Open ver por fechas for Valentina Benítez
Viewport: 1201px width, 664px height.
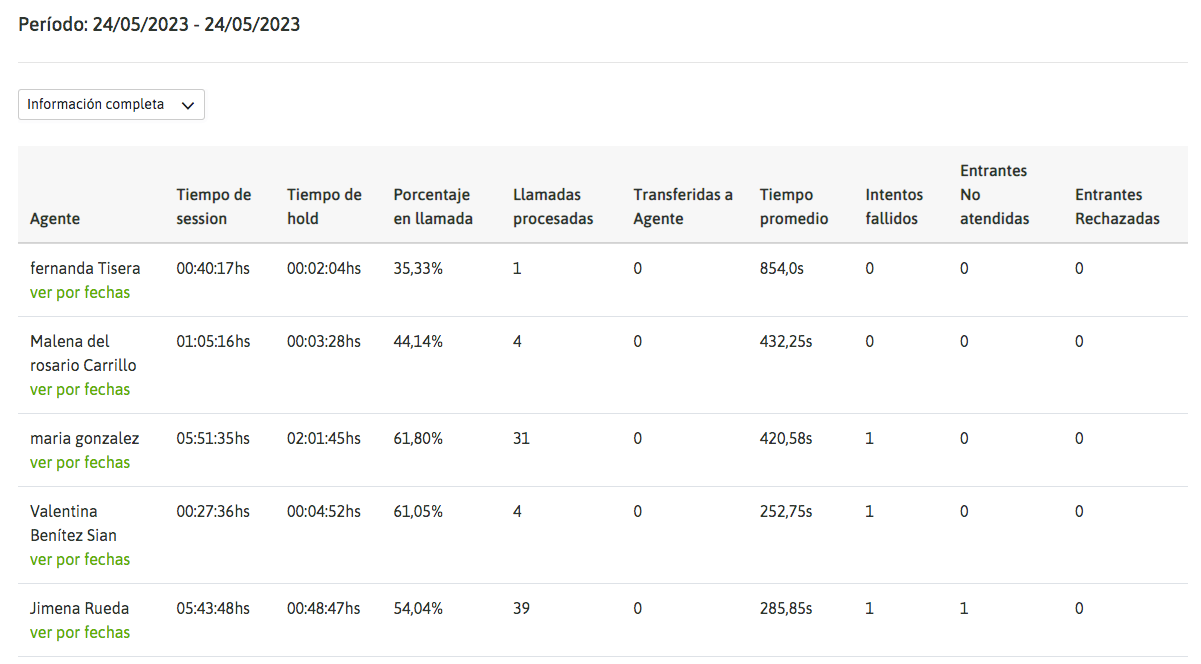[80, 559]
